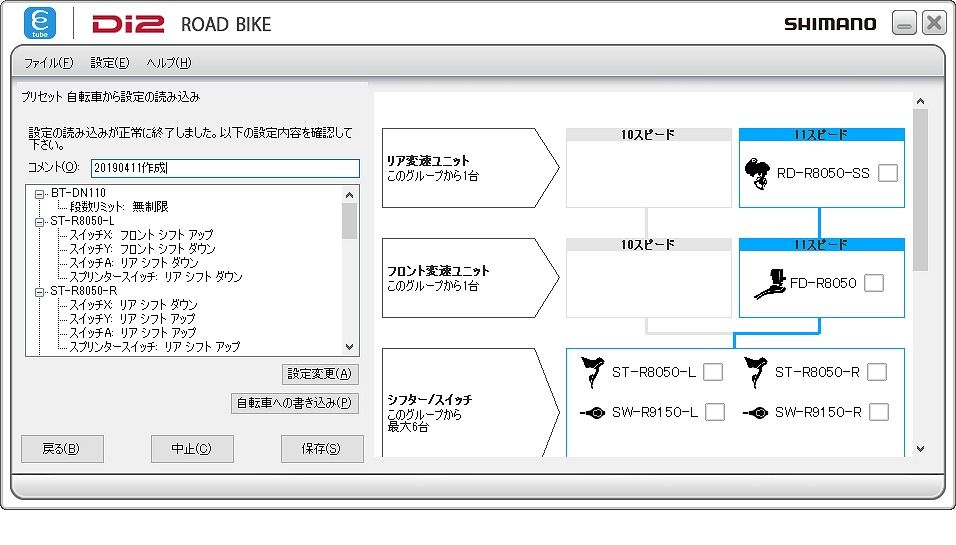Select スイッチA: リア シフト ダウン row
The width and height of the screenshot is (956, 545).
tap(134, 263)
